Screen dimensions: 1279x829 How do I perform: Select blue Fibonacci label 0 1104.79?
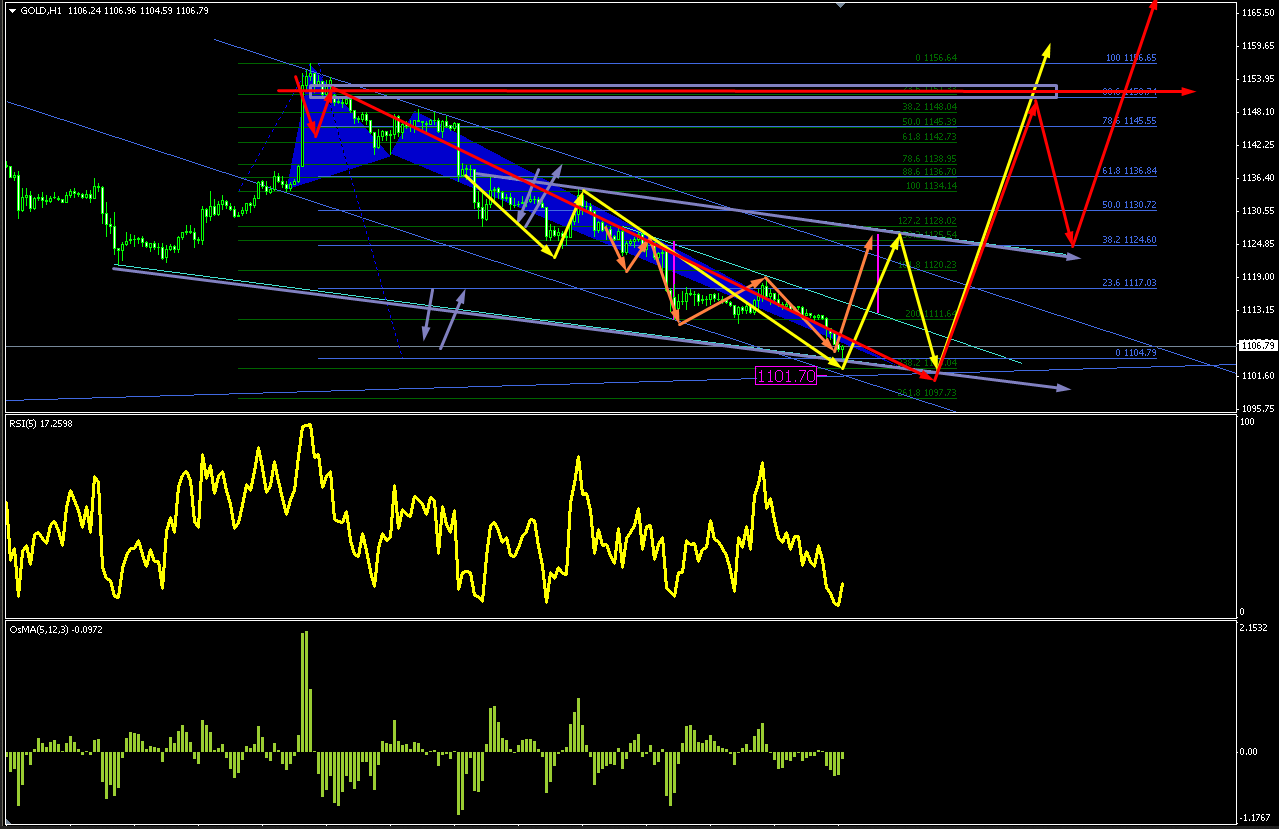tap(1135, 353)
